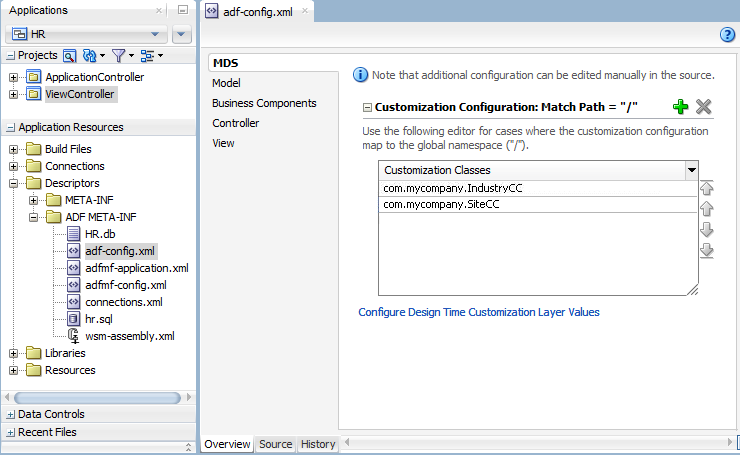Click the green plus add customization icon
This screenshot has height=455, width=740.
point(680,107)
